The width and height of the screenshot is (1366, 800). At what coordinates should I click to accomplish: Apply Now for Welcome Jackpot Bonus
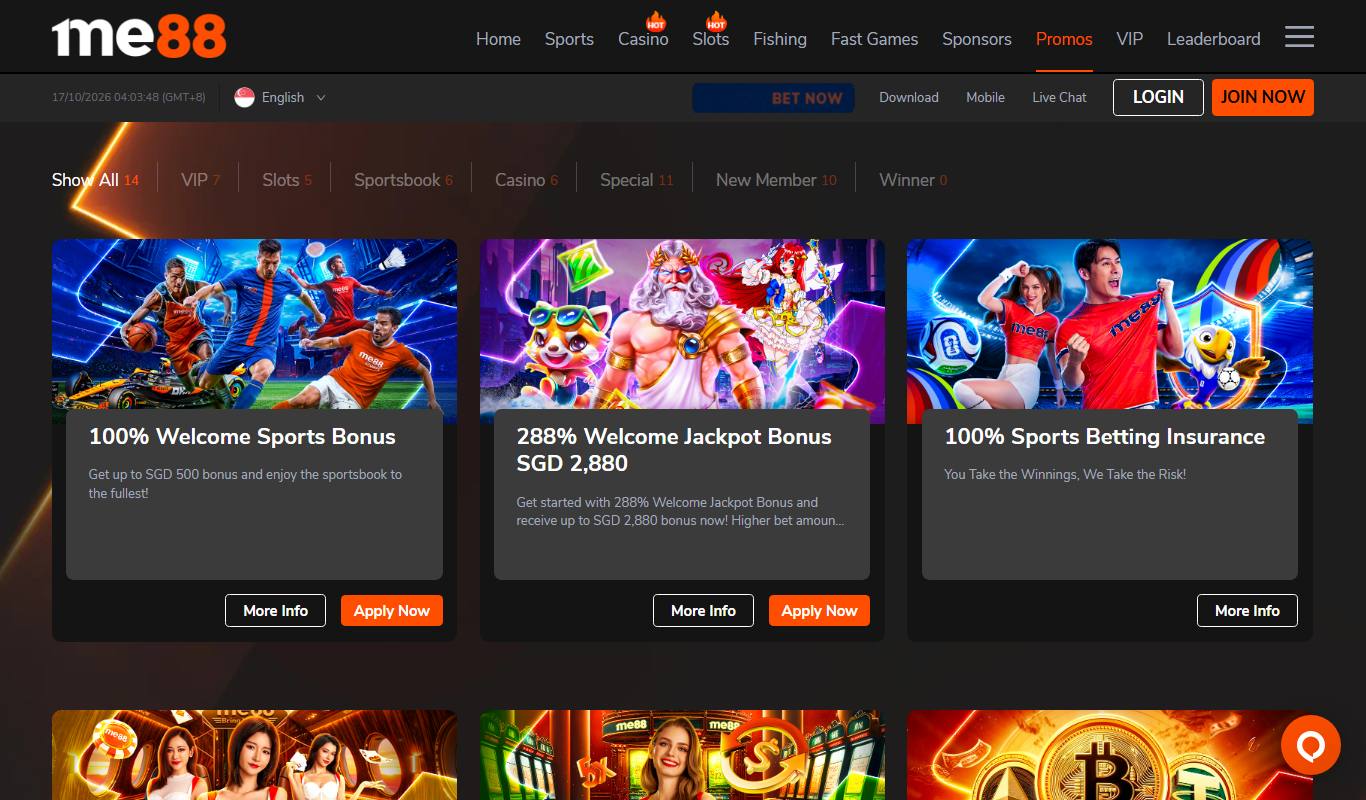pos(819,611)
